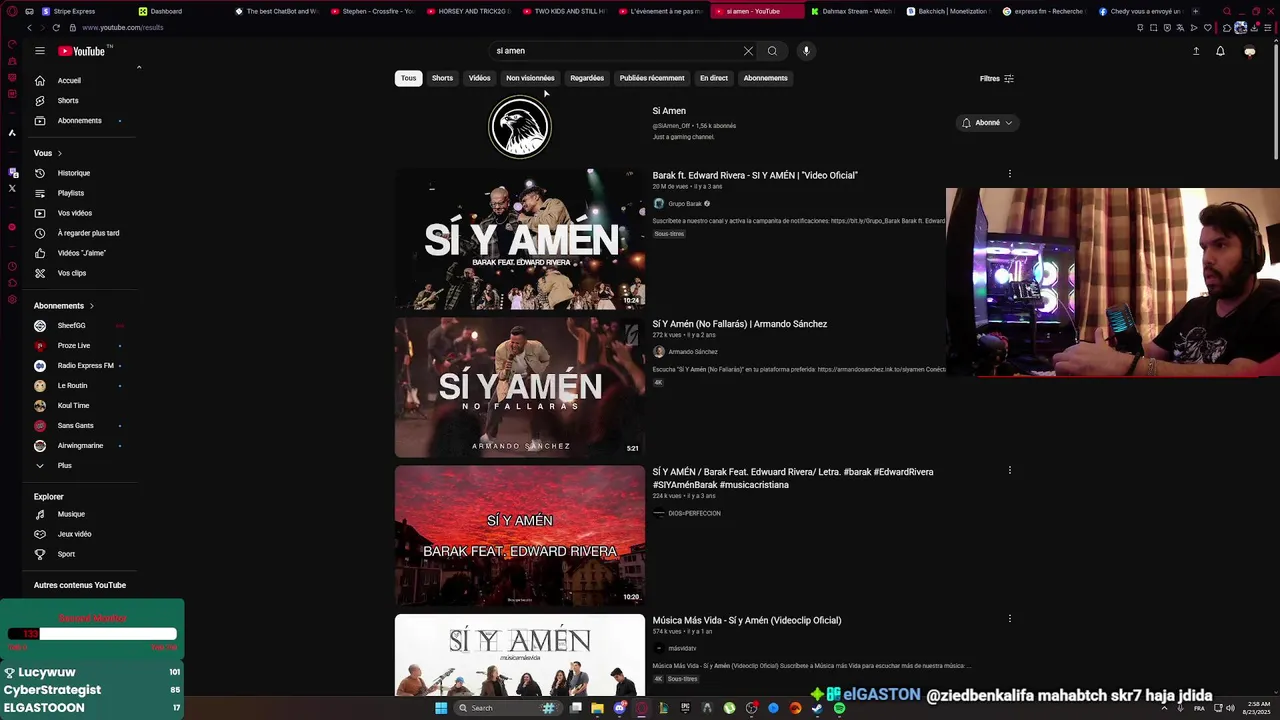
Task: Open the YouTube guide hamburger menu
Action: coord(40,51)
